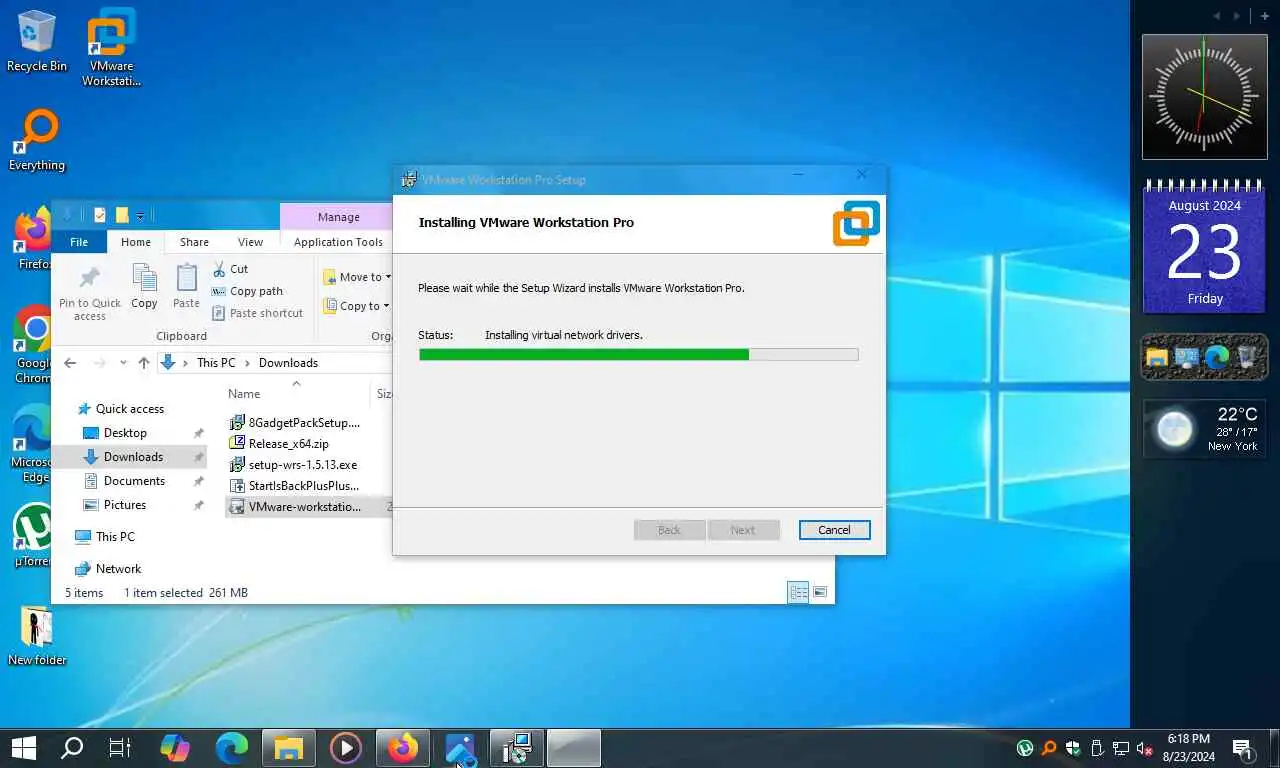Open Microsoft Edge on taskbar

[x=232, y=747]
